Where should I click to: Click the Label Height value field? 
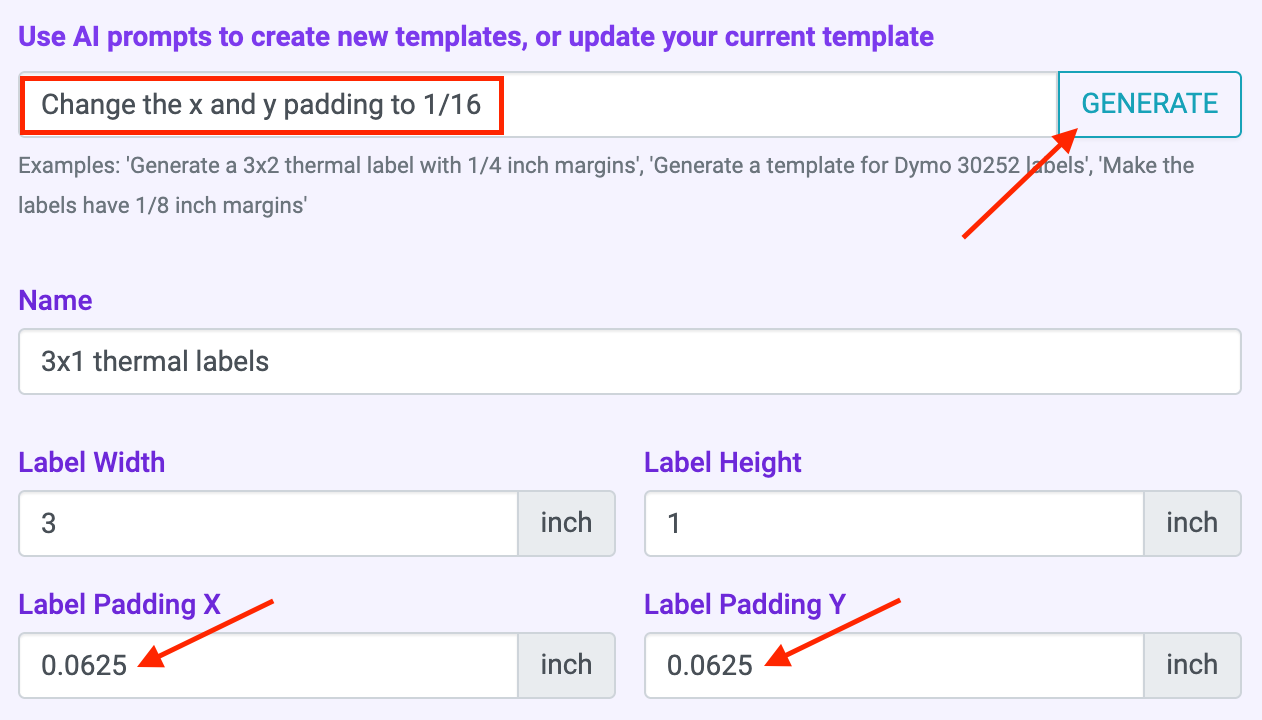coord(894,523)
